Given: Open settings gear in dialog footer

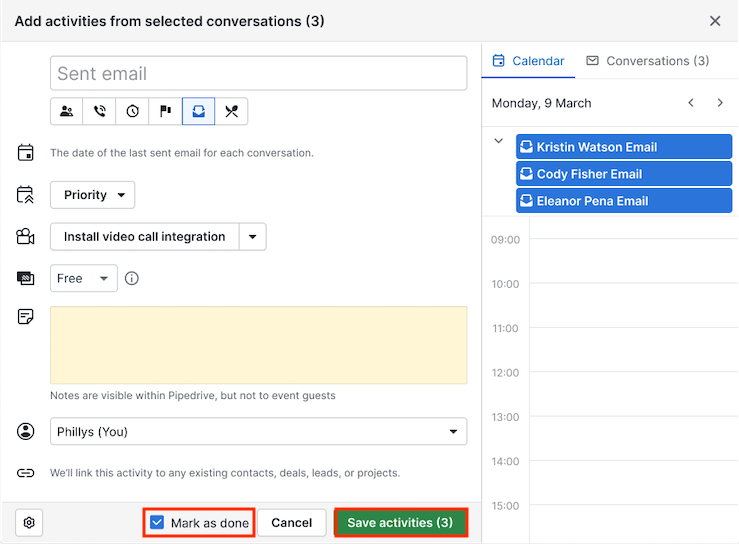Looking at the screenshot, I should coord(29,522).
